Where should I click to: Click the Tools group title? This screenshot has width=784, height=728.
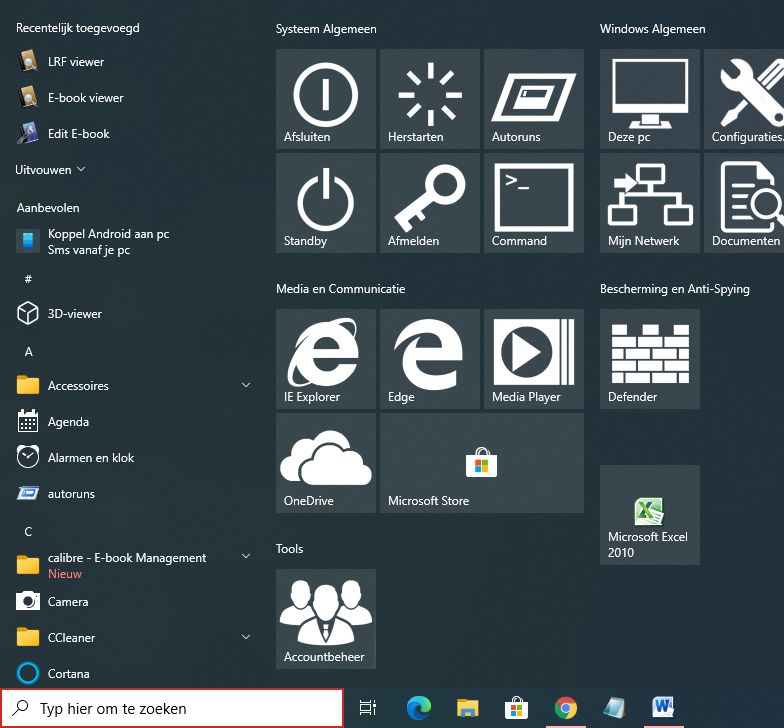click(x=290, y=548)
